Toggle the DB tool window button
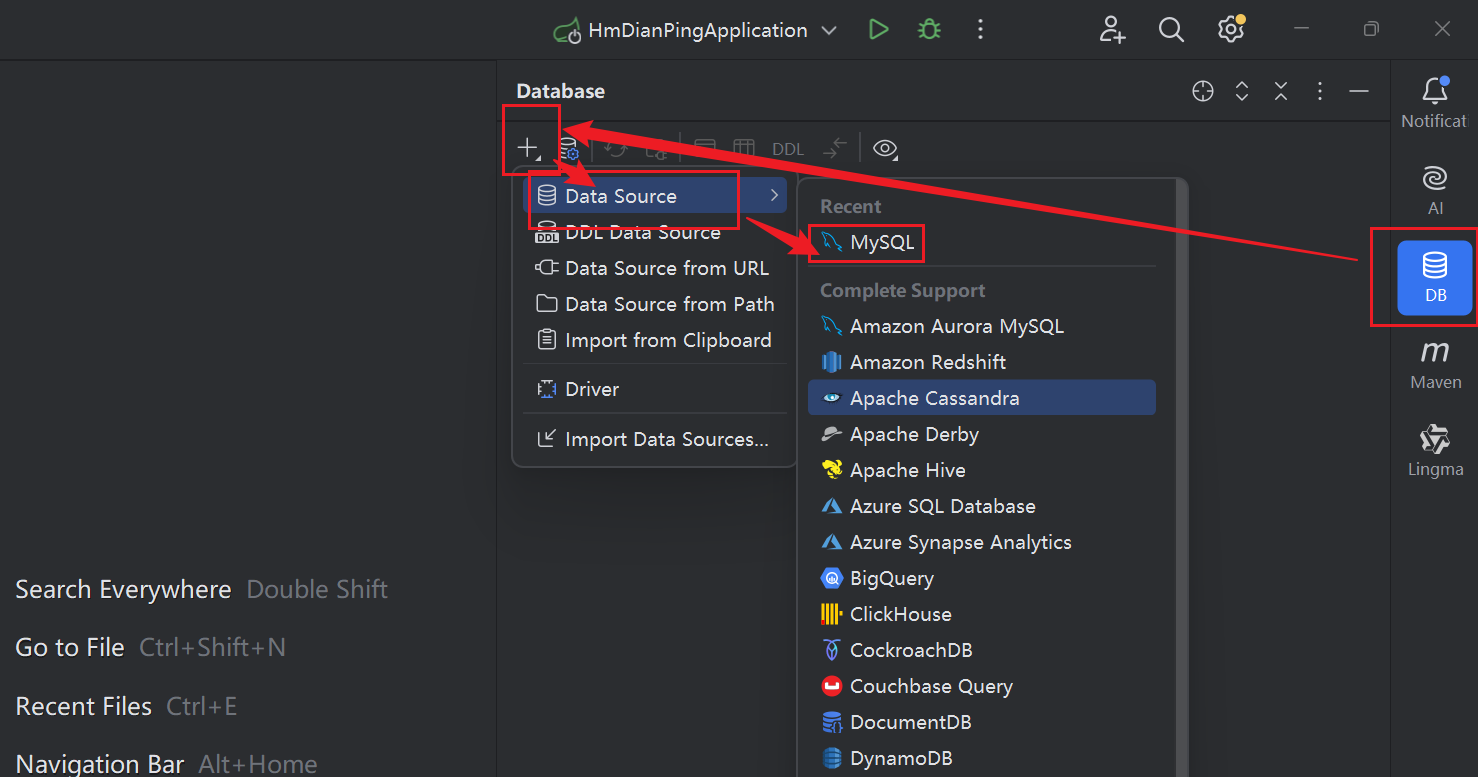Image resolution: width=1478 pixels, height=777 pixels. pyautogui.click(x=1435, y=277)
